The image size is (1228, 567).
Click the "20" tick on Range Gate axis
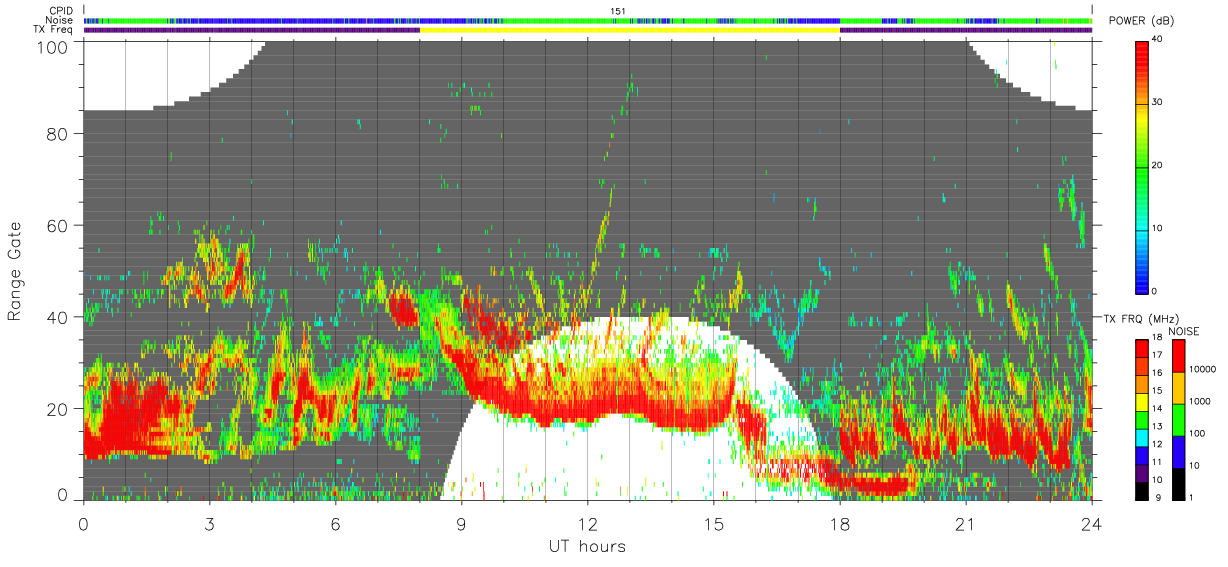(x=56, y=409)
